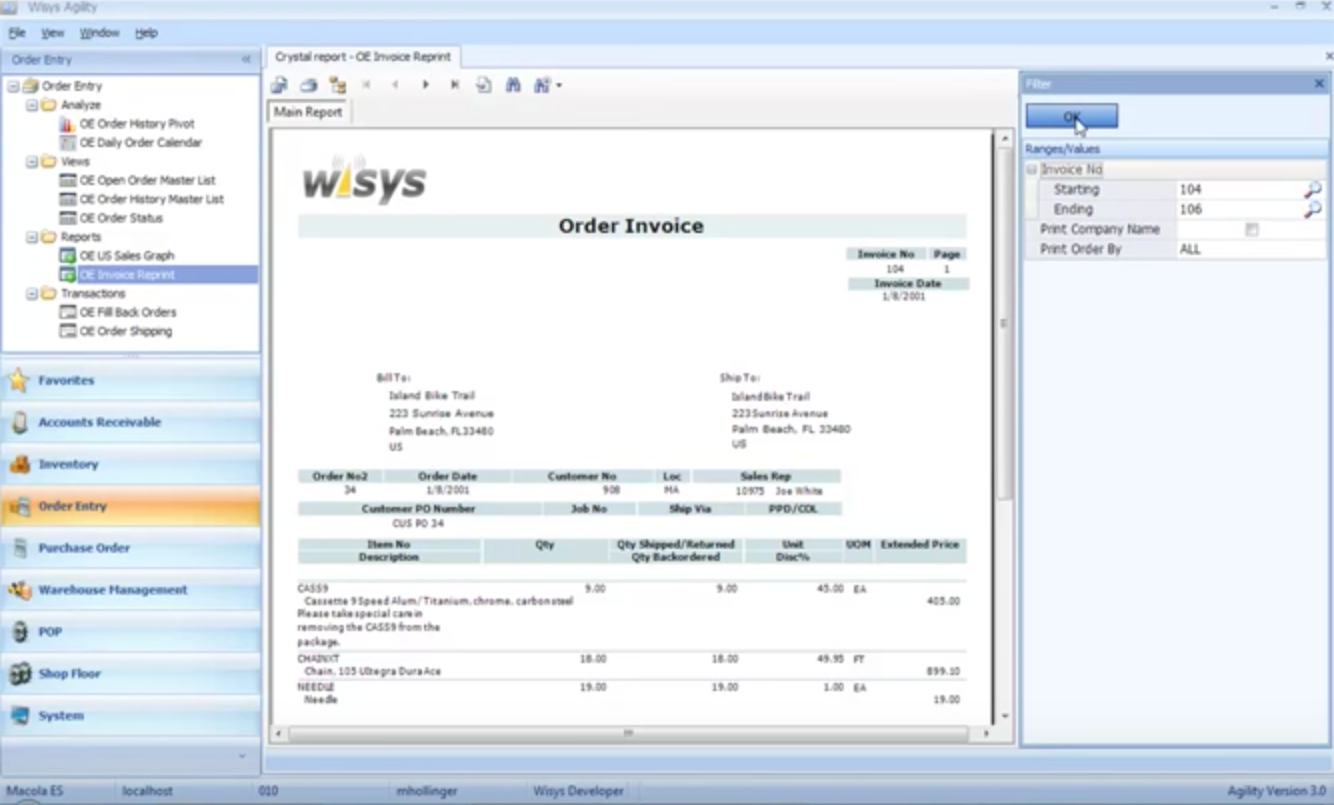This screenshot has height=805, width=1334.
Task: Collapse the Order Entry root tree node
Action: click(x=13, y=86)
